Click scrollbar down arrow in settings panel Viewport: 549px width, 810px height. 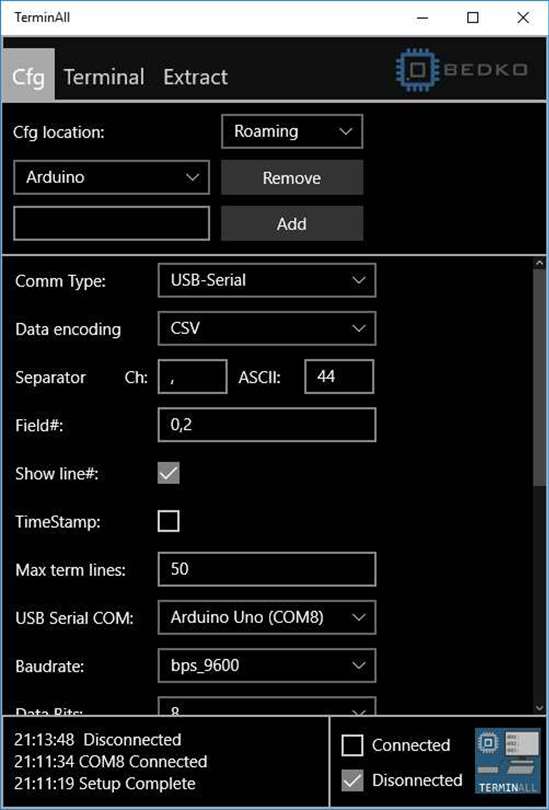pos(539,708)
